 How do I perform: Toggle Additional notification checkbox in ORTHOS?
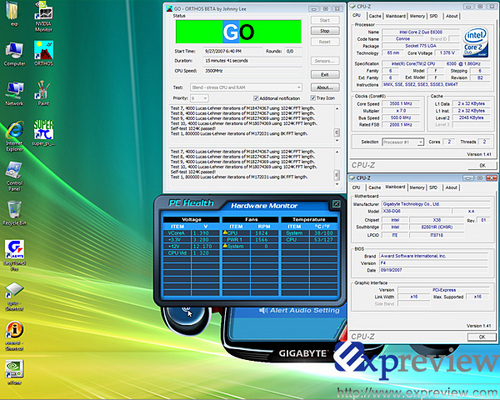tap(256, 98)
